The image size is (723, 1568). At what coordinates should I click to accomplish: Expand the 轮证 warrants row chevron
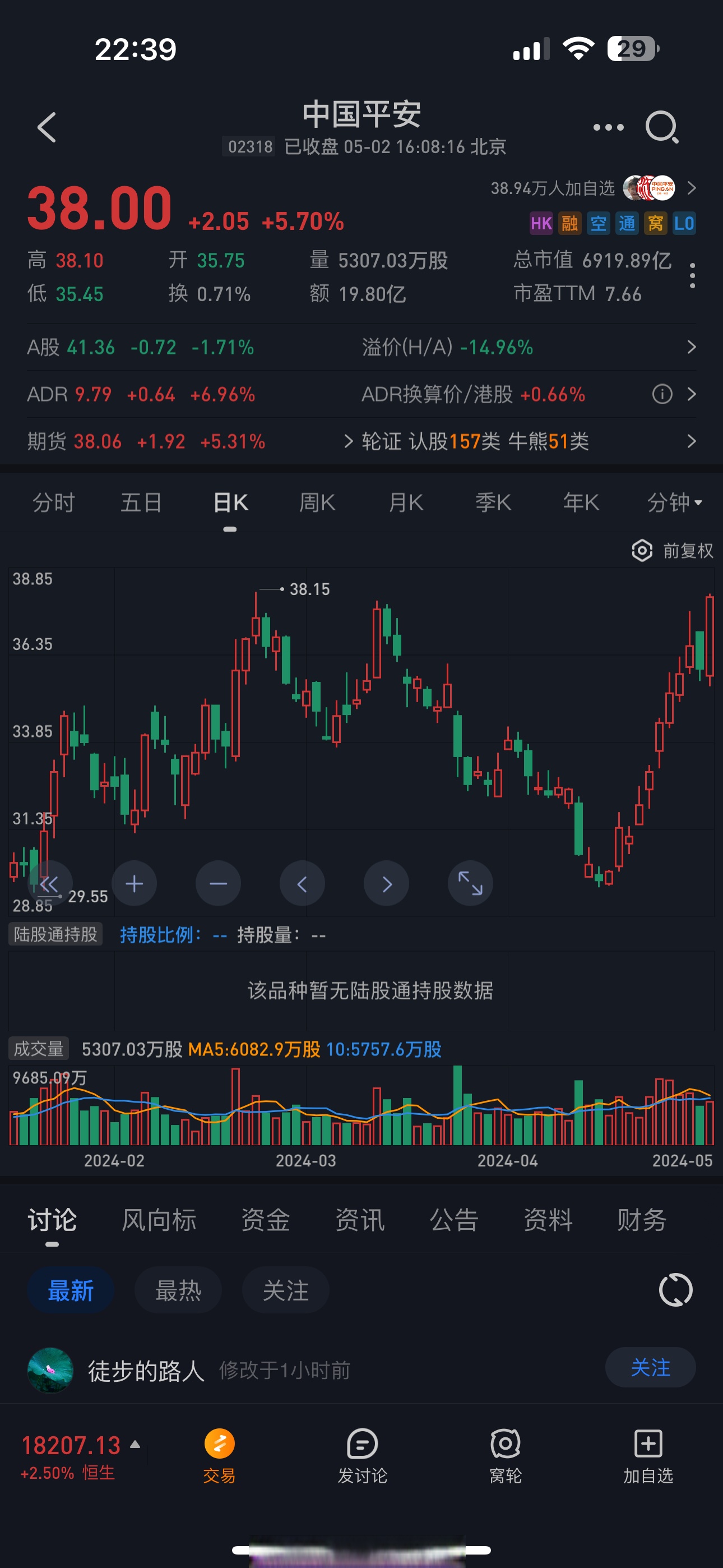coord(692,441)
